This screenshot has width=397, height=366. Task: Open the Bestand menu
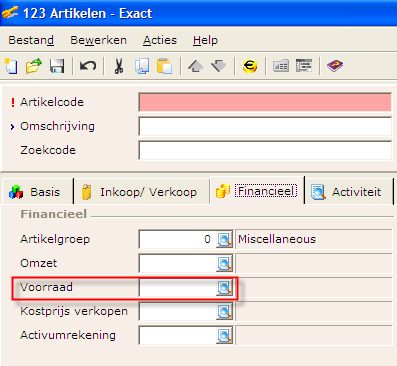(x=31, y=40)
